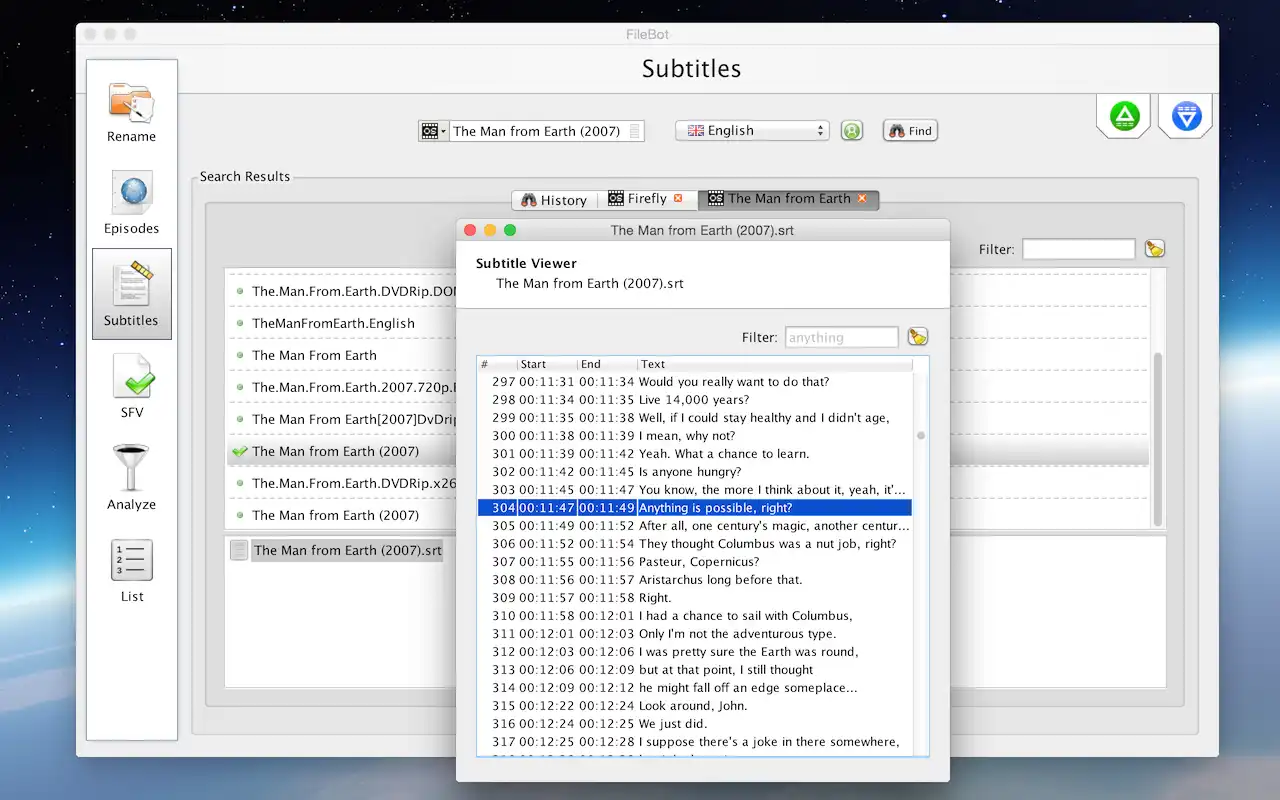1280x800 pixels.
Task: Open the subtitle database selector dropdown
Action: (x=433, y=131)
